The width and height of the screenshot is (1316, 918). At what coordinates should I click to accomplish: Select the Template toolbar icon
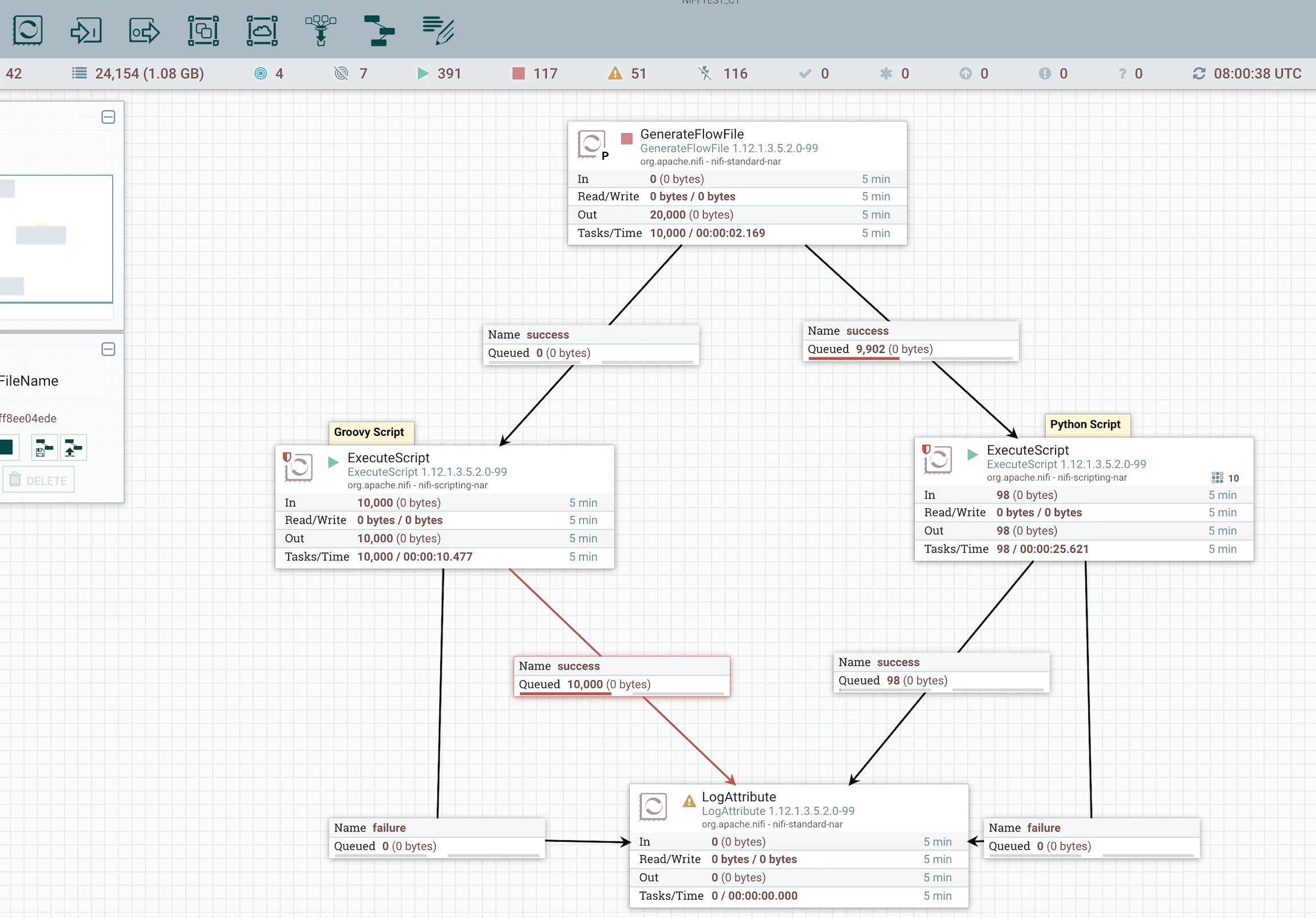[379, 30]
